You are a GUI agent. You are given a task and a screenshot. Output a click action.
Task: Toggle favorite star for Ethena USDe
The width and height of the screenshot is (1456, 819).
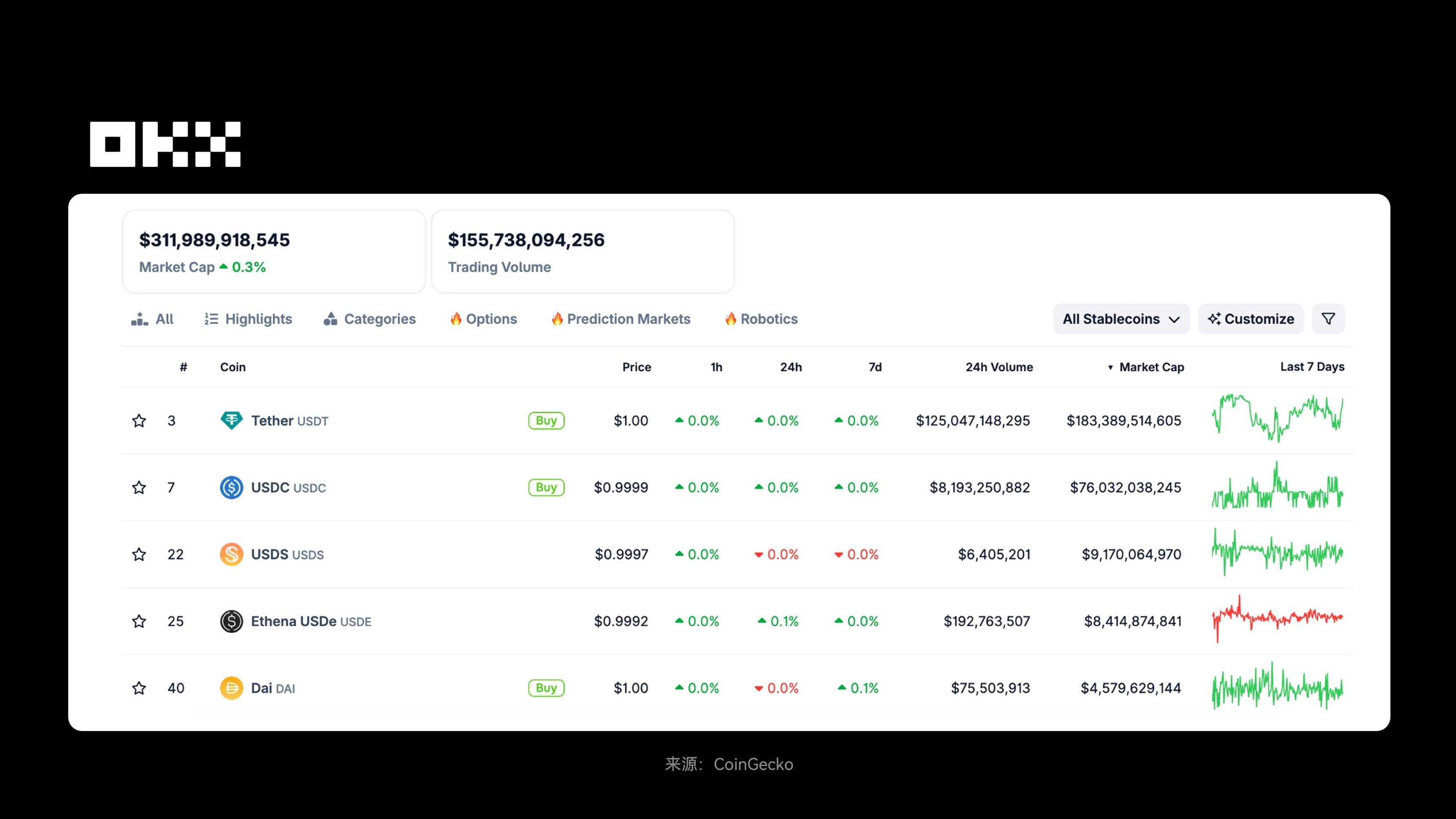(139, 621)
